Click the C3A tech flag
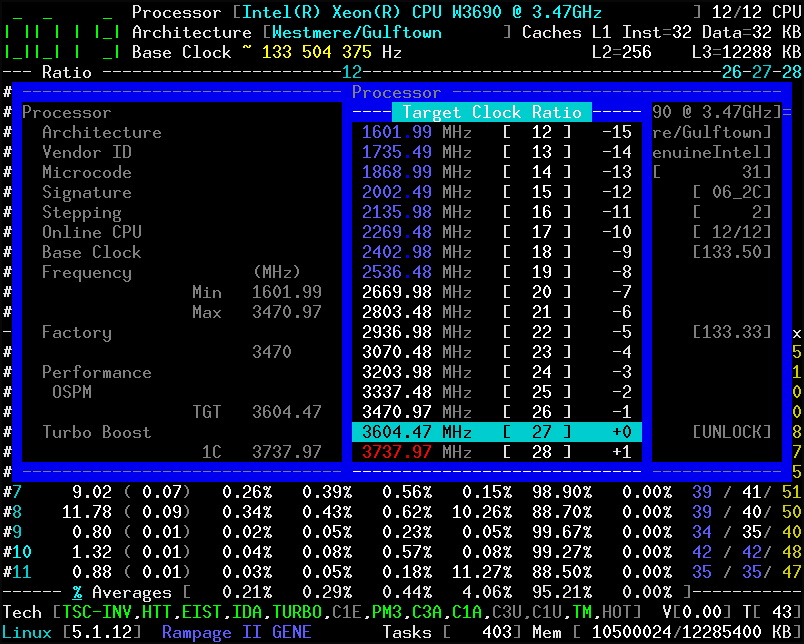The image size is (804, 644). (x=427, y=612)
